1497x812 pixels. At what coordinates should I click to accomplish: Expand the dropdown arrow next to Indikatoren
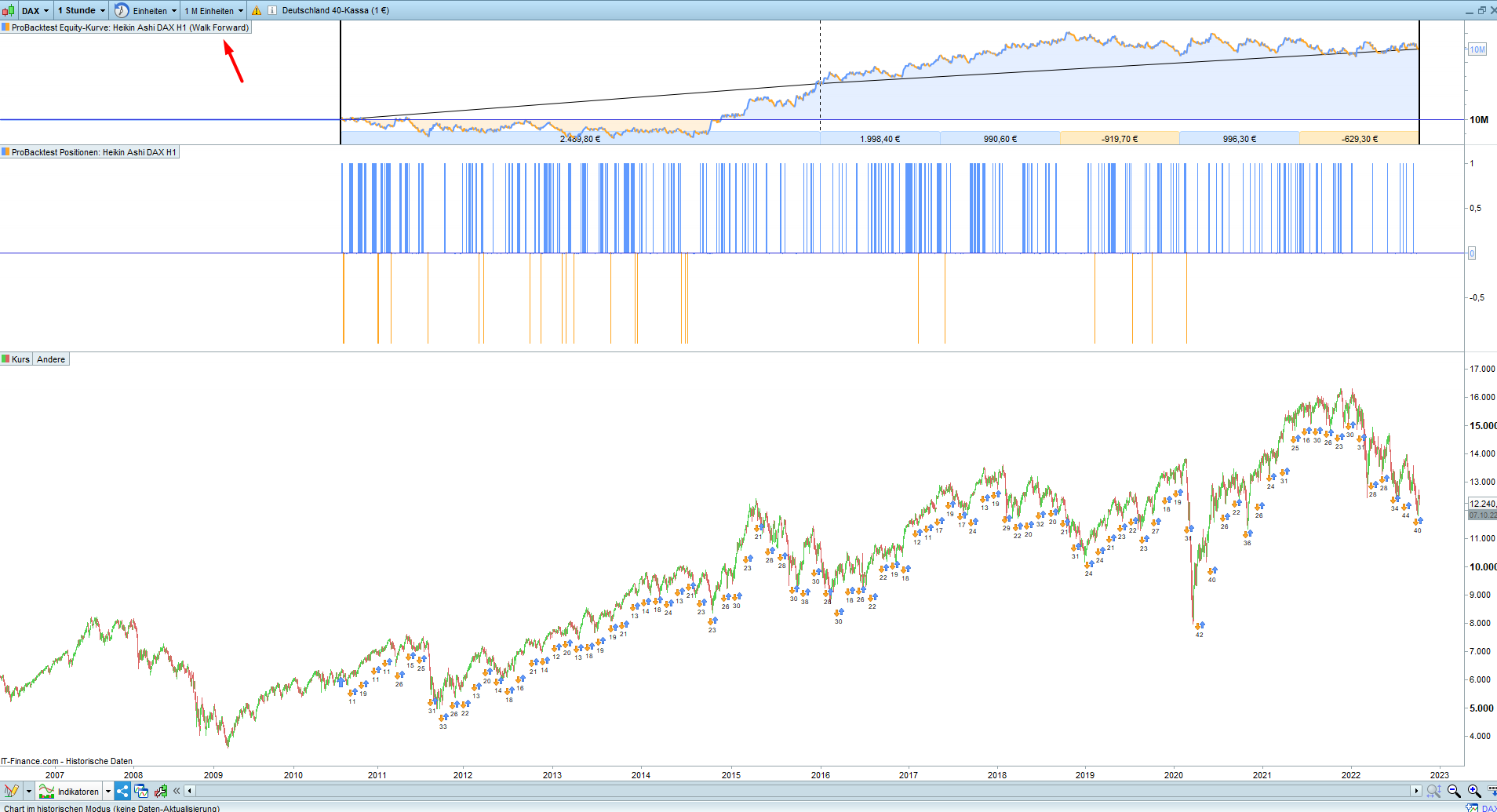108,791
